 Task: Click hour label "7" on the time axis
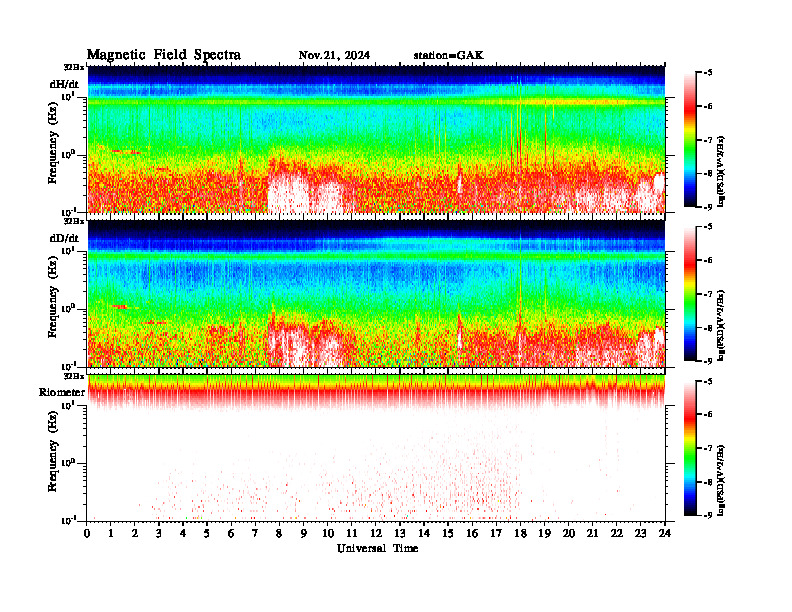(255, 534)
